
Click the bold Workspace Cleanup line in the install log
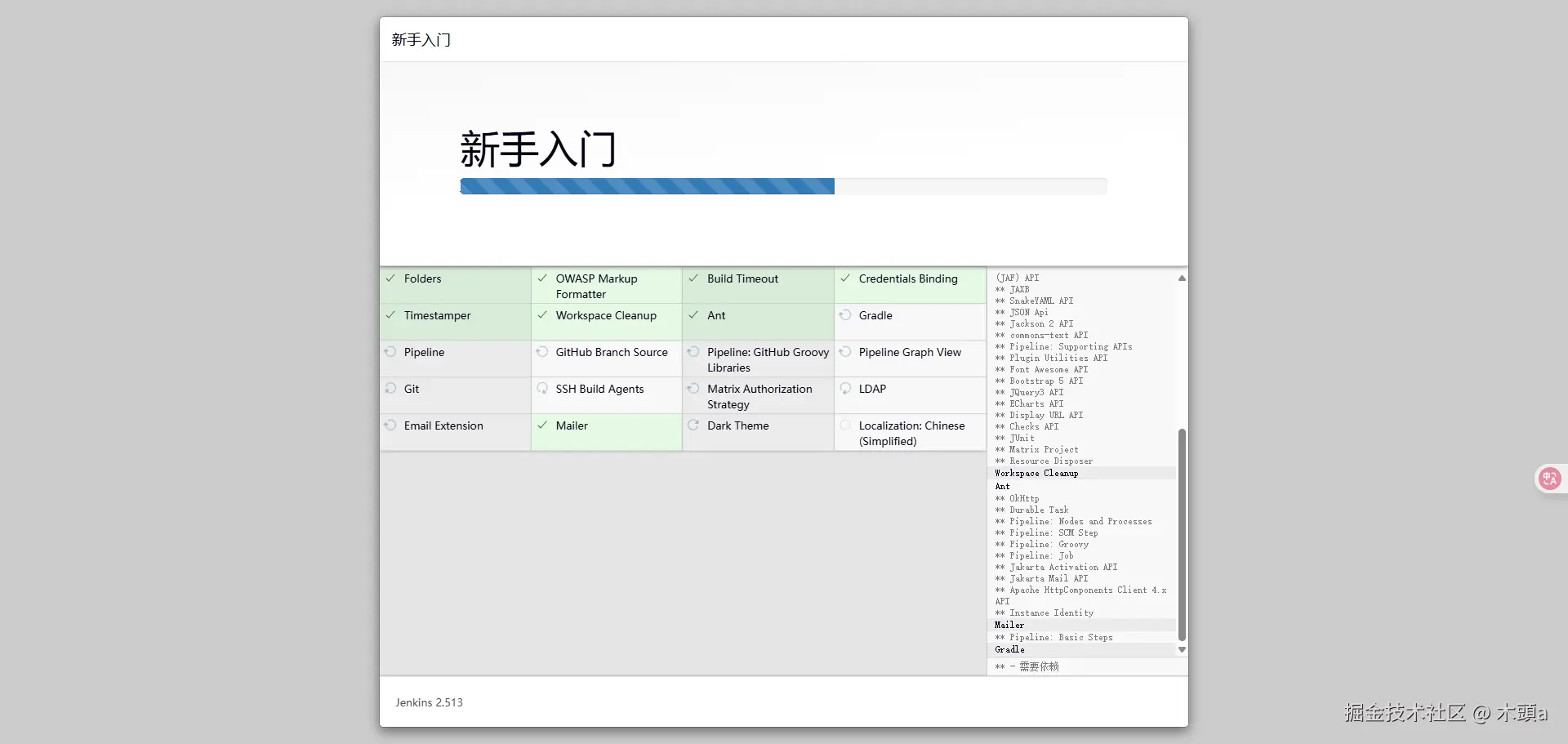[x=1036, y=474]
